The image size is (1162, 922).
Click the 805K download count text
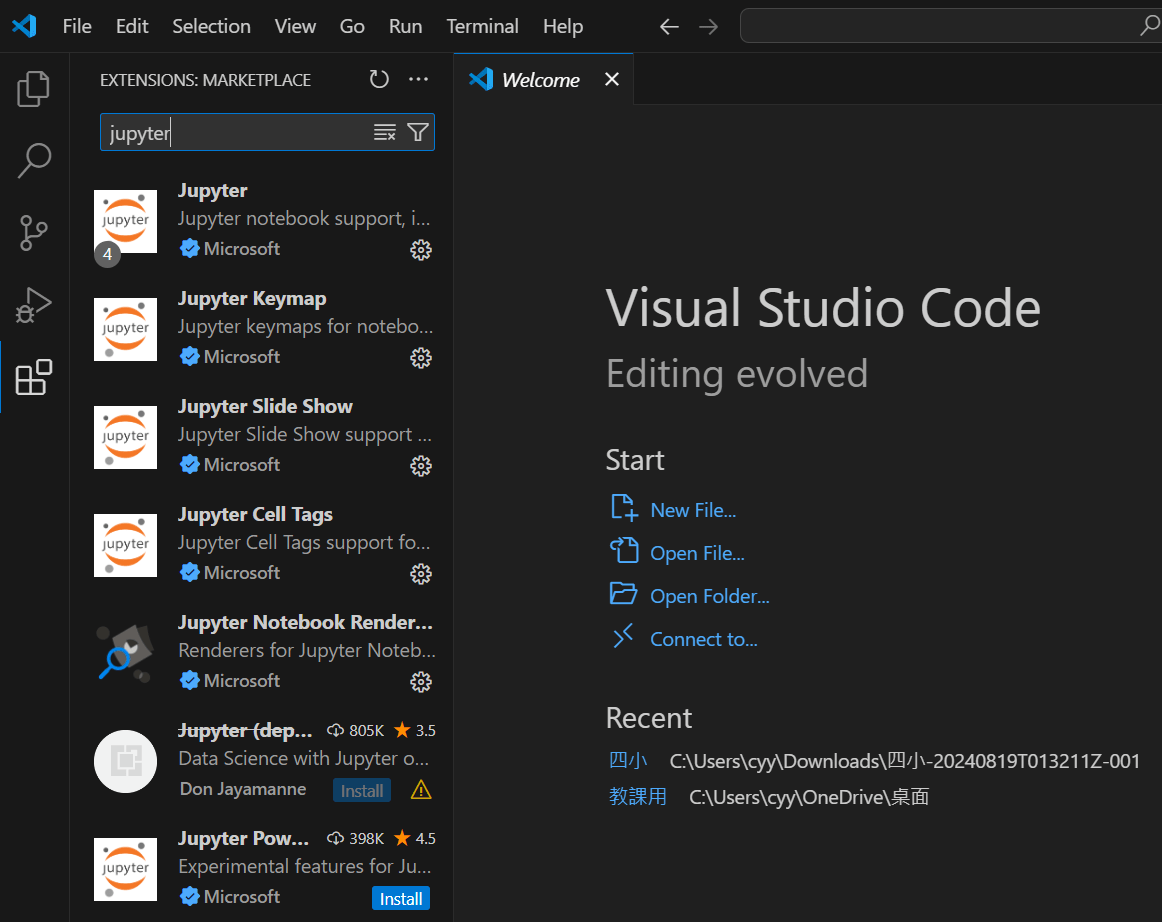coord(366,731)
